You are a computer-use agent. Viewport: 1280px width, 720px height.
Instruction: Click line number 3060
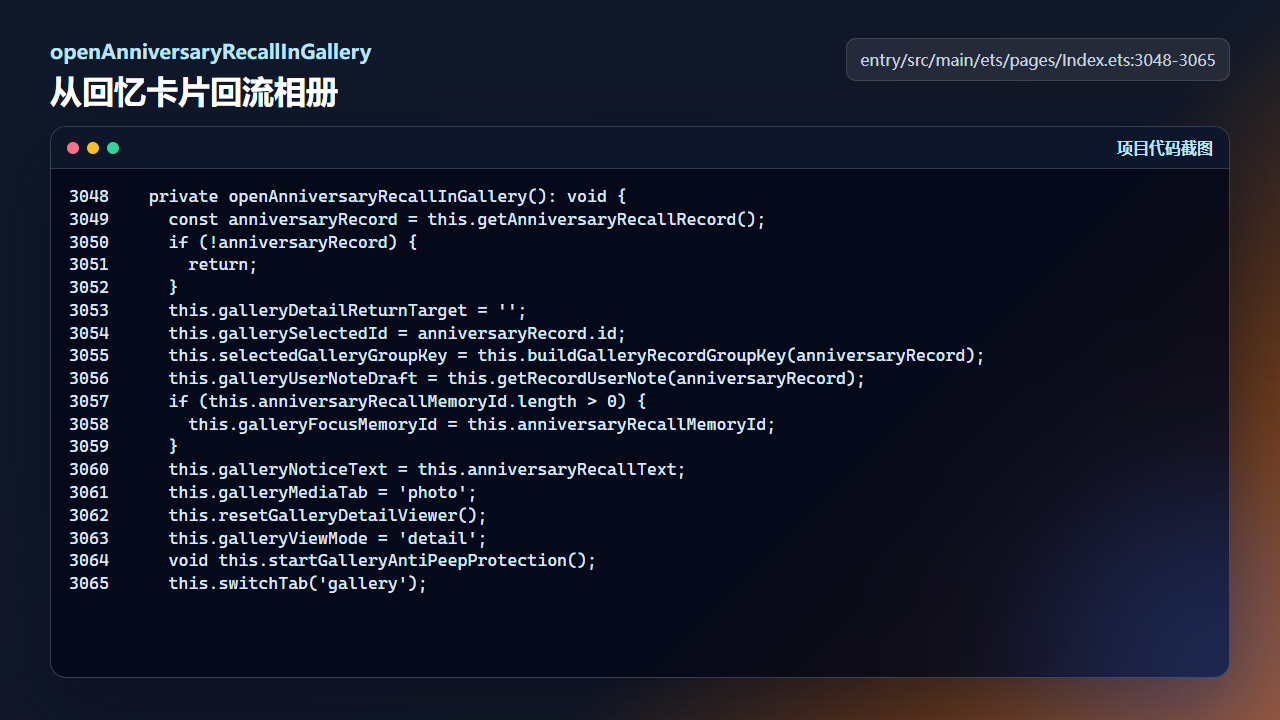tap(89, 470)
